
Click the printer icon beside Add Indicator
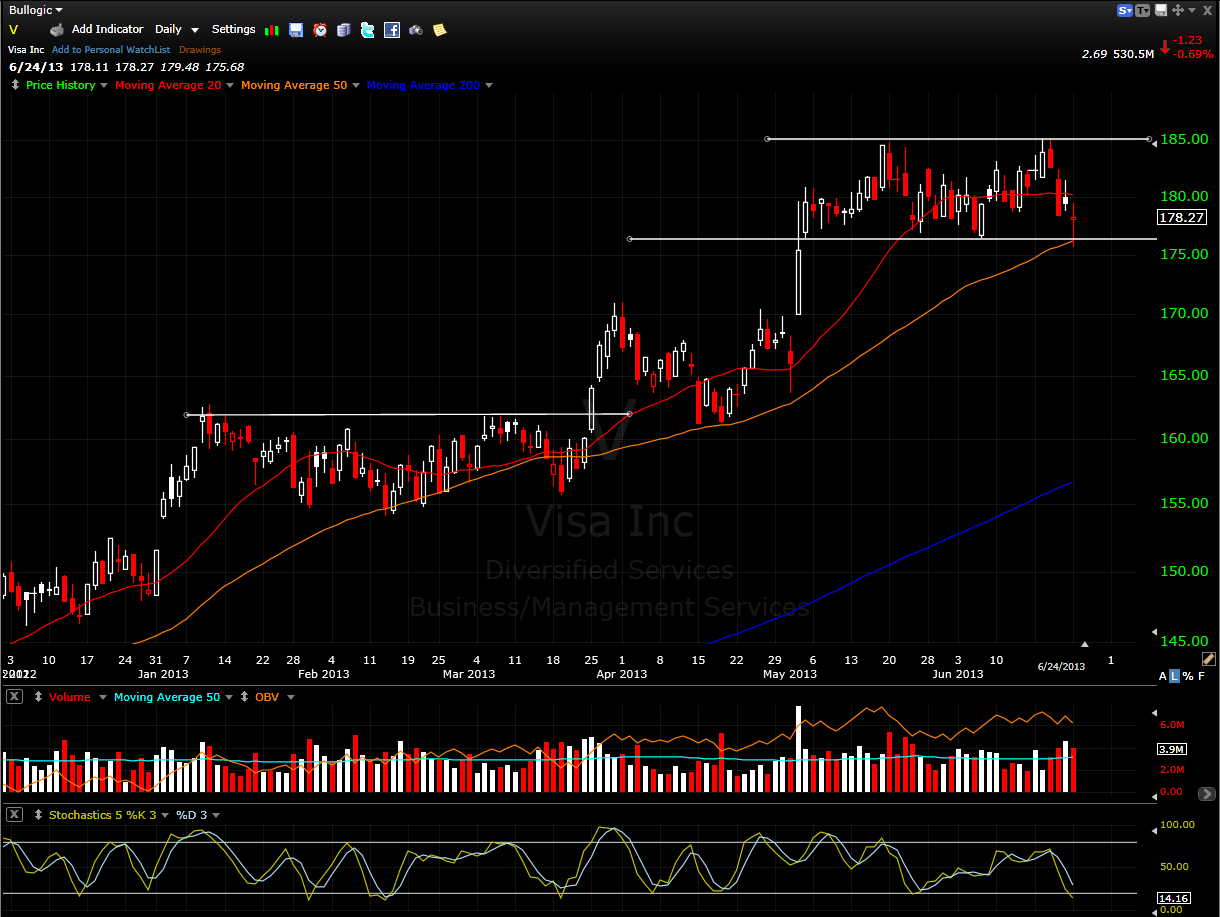57,30
